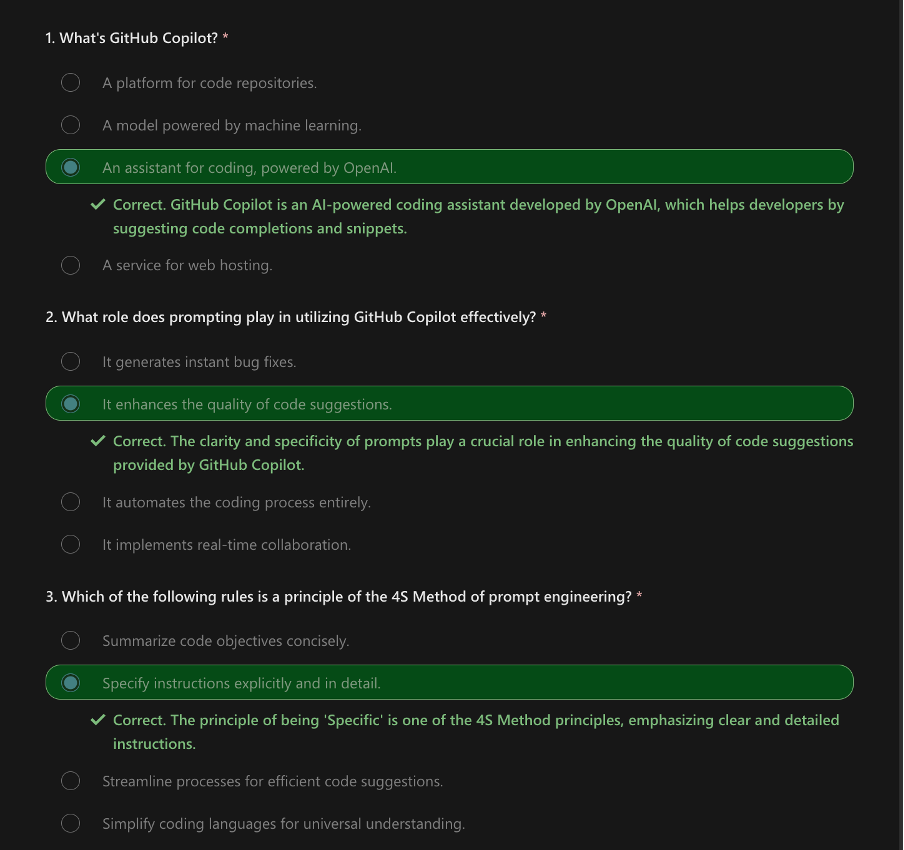The height and width of the screenshot is (850, 904).
Task: Click green checkmark icon under question 3
Action: pos(98,720)
